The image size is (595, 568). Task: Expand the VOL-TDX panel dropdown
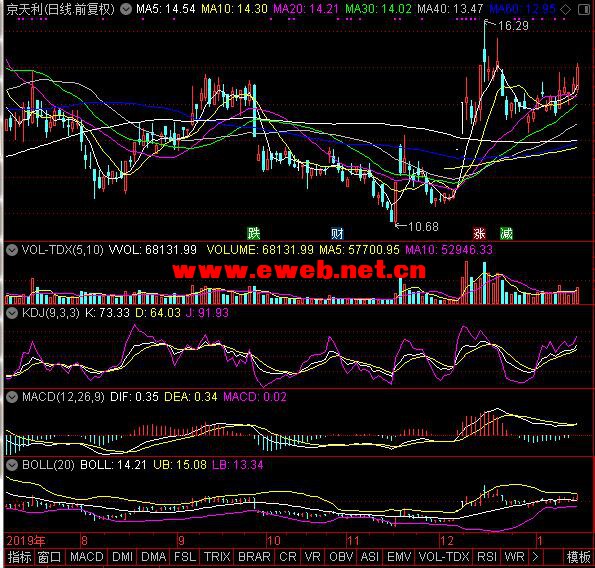(x=12, y=250)
